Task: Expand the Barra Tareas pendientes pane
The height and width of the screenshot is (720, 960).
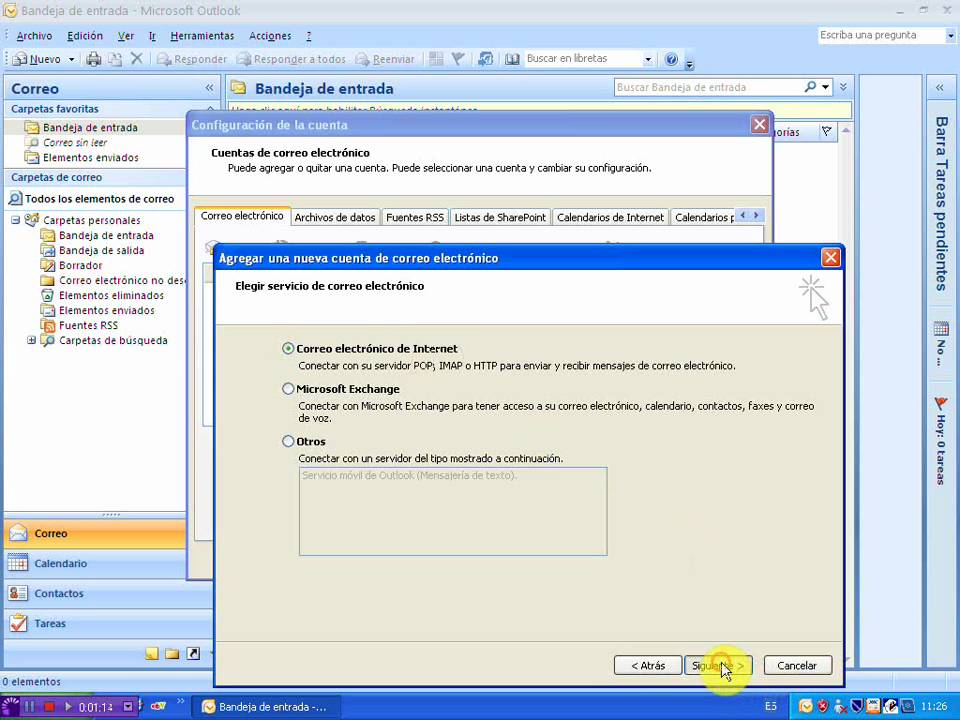Action: pyautogui.click(x=940, y=88)
